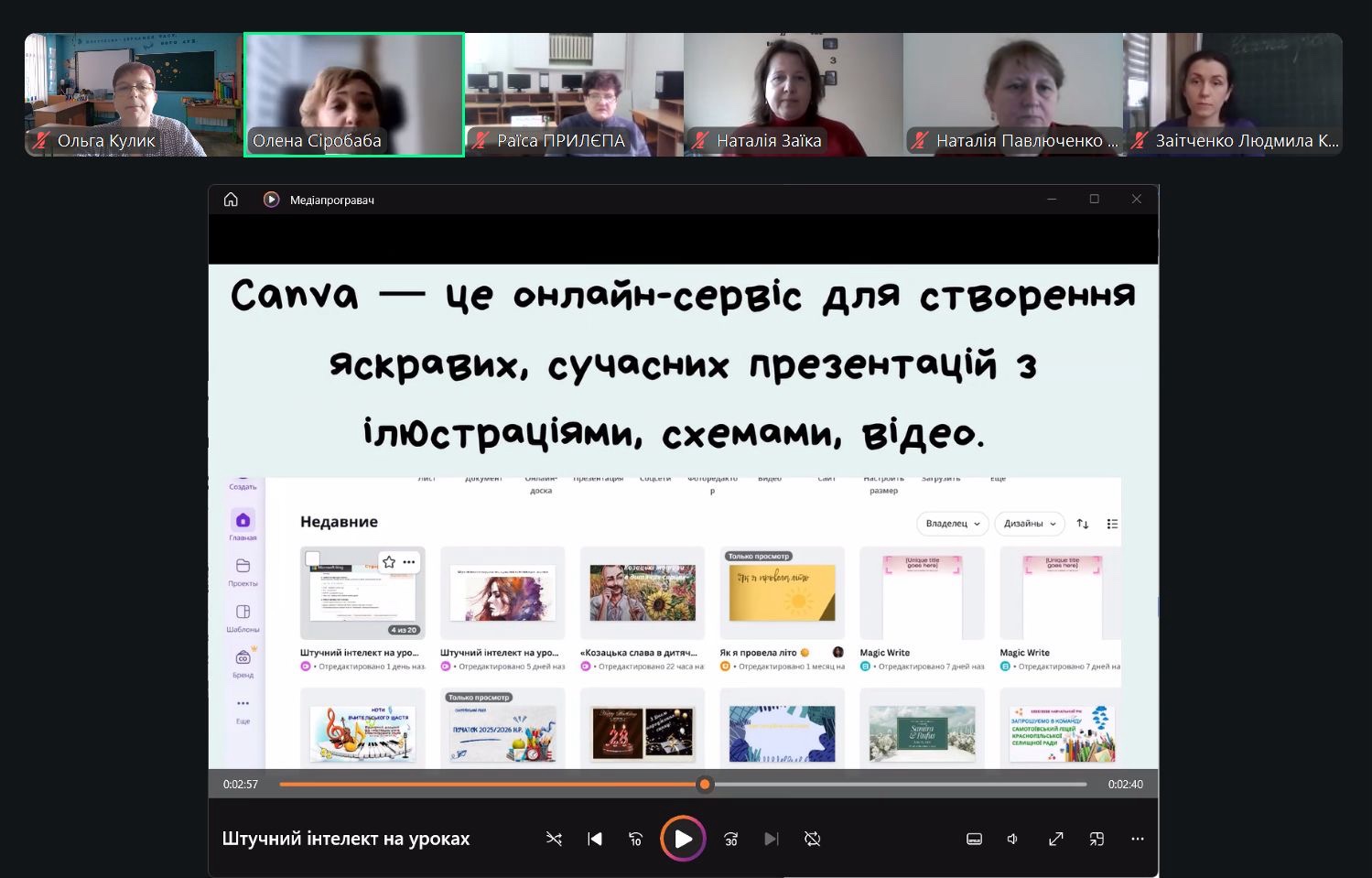Open the subtitles and audio options
The width and height of the screenshot is (1372, 878).
pos(974,839)
